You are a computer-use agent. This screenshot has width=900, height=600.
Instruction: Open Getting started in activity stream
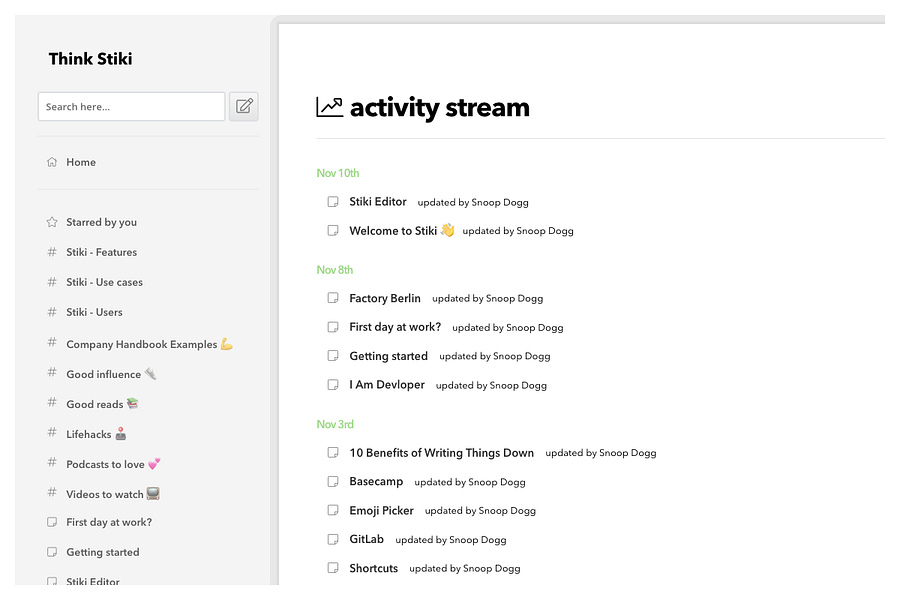click(389, 356)
